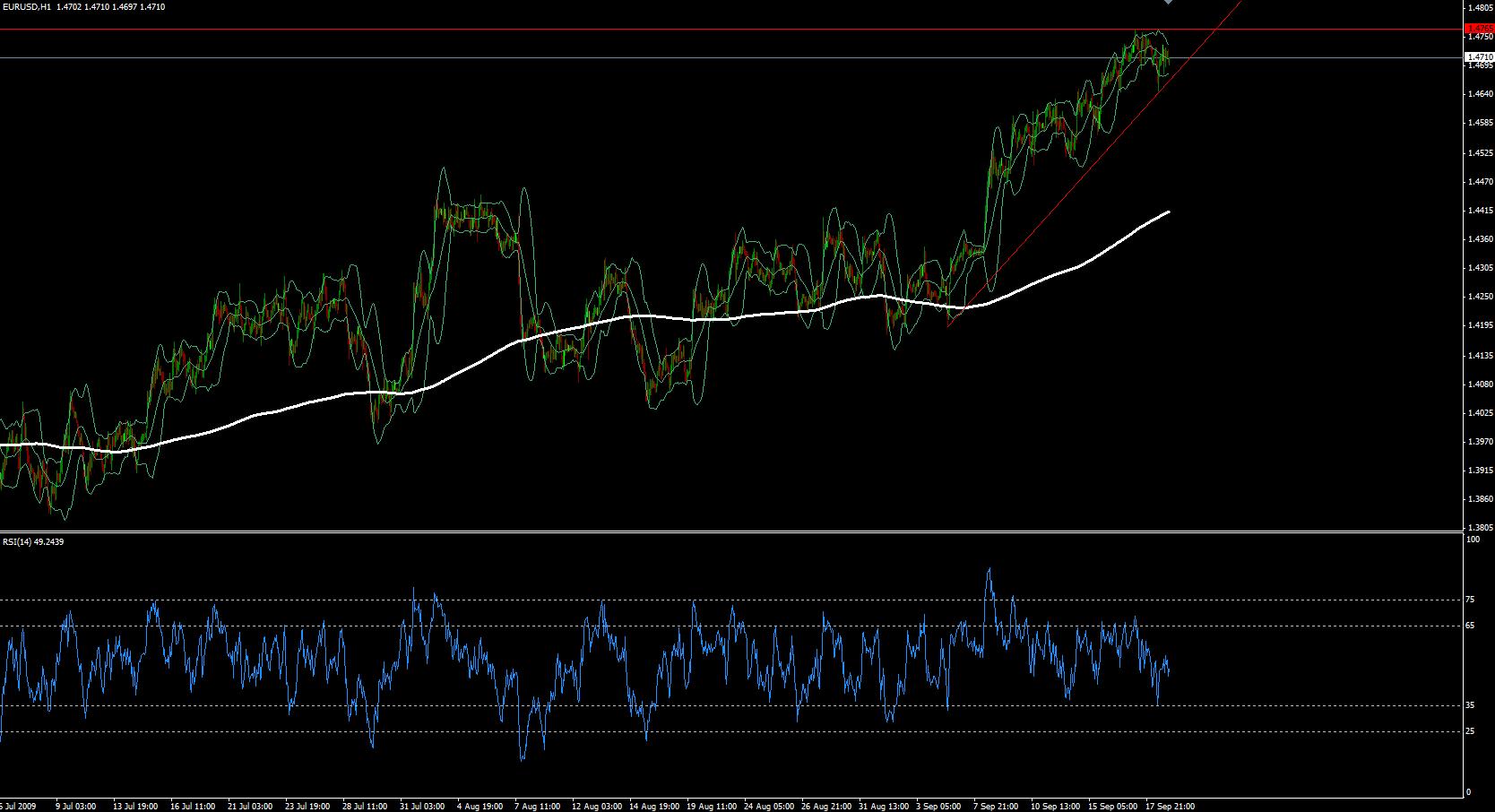Click the EURUSD,H1 chart title label
The image size is (1495, 812).
(x=27, y=7)
